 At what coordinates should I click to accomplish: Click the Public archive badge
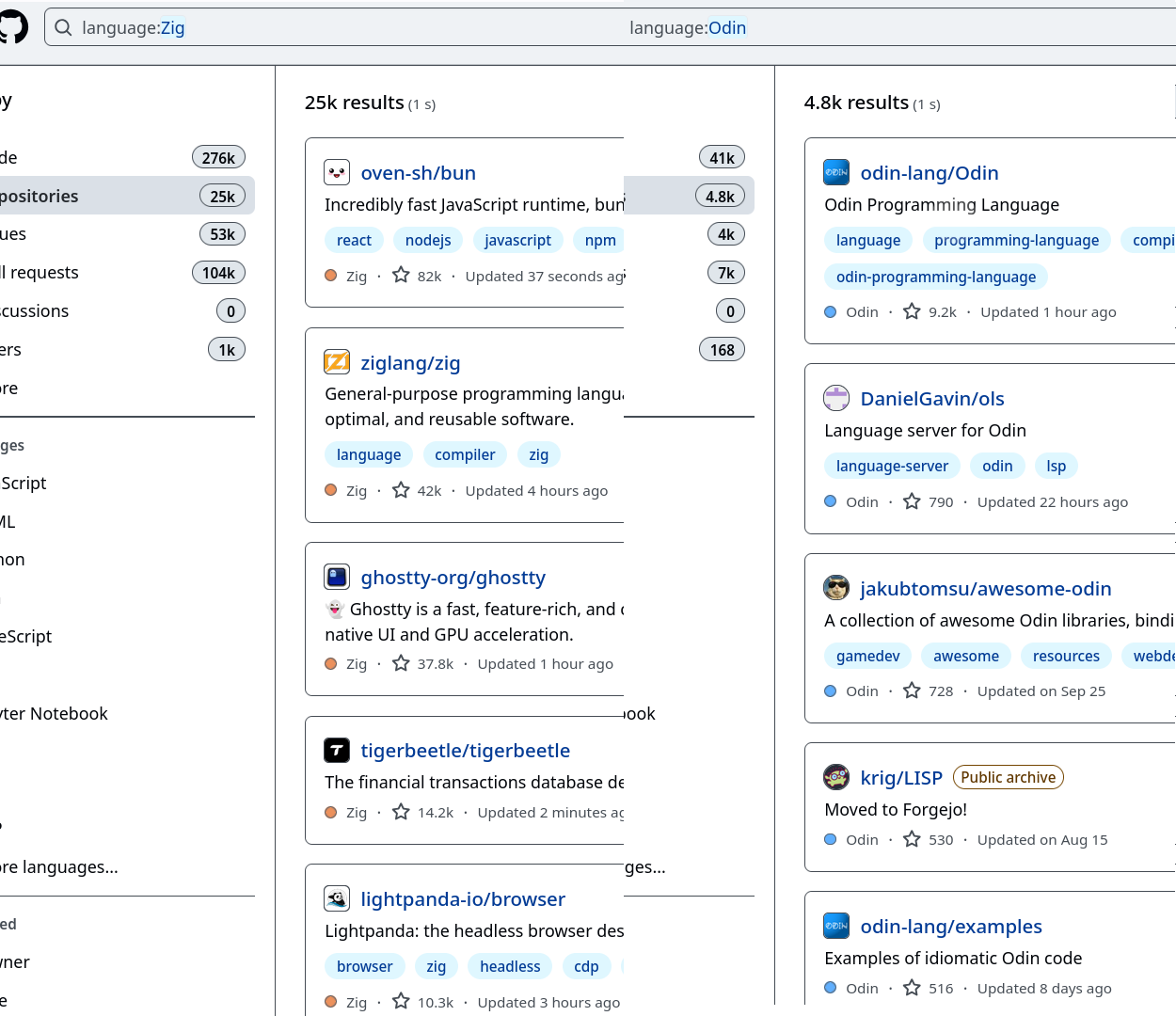point(1009,777)
